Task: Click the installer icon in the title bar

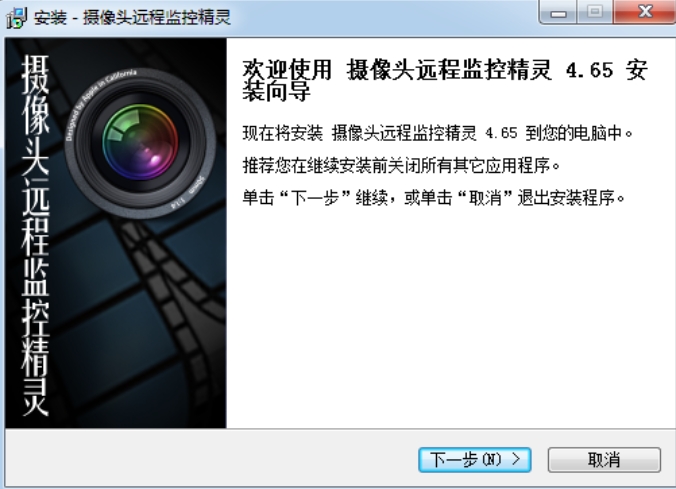Action: [x=17, y=18]
